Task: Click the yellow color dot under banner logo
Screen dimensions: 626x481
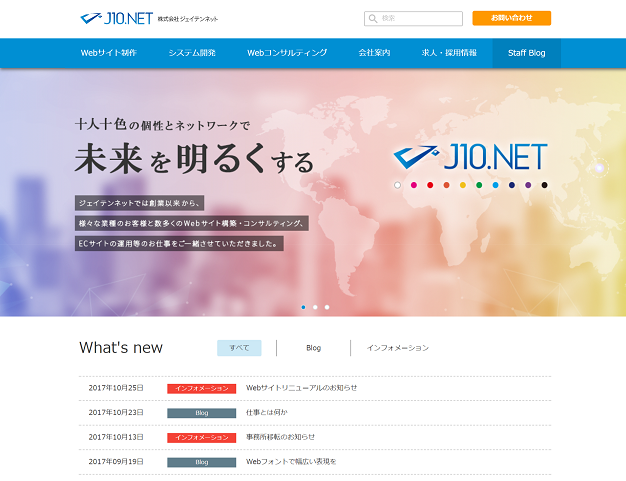Action: point(463,185)
